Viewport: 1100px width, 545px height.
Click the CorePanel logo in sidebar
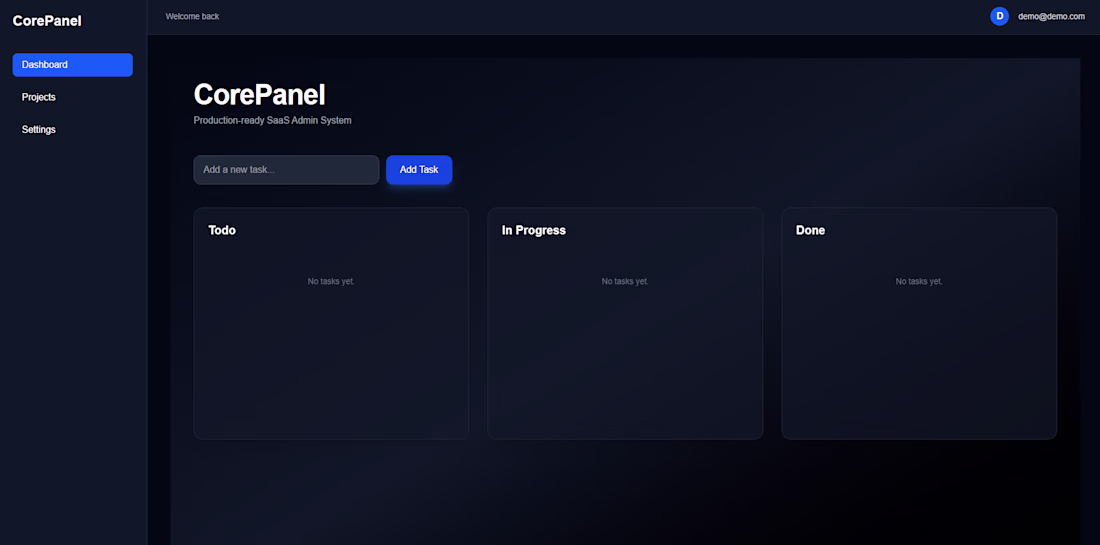point(47,21)
